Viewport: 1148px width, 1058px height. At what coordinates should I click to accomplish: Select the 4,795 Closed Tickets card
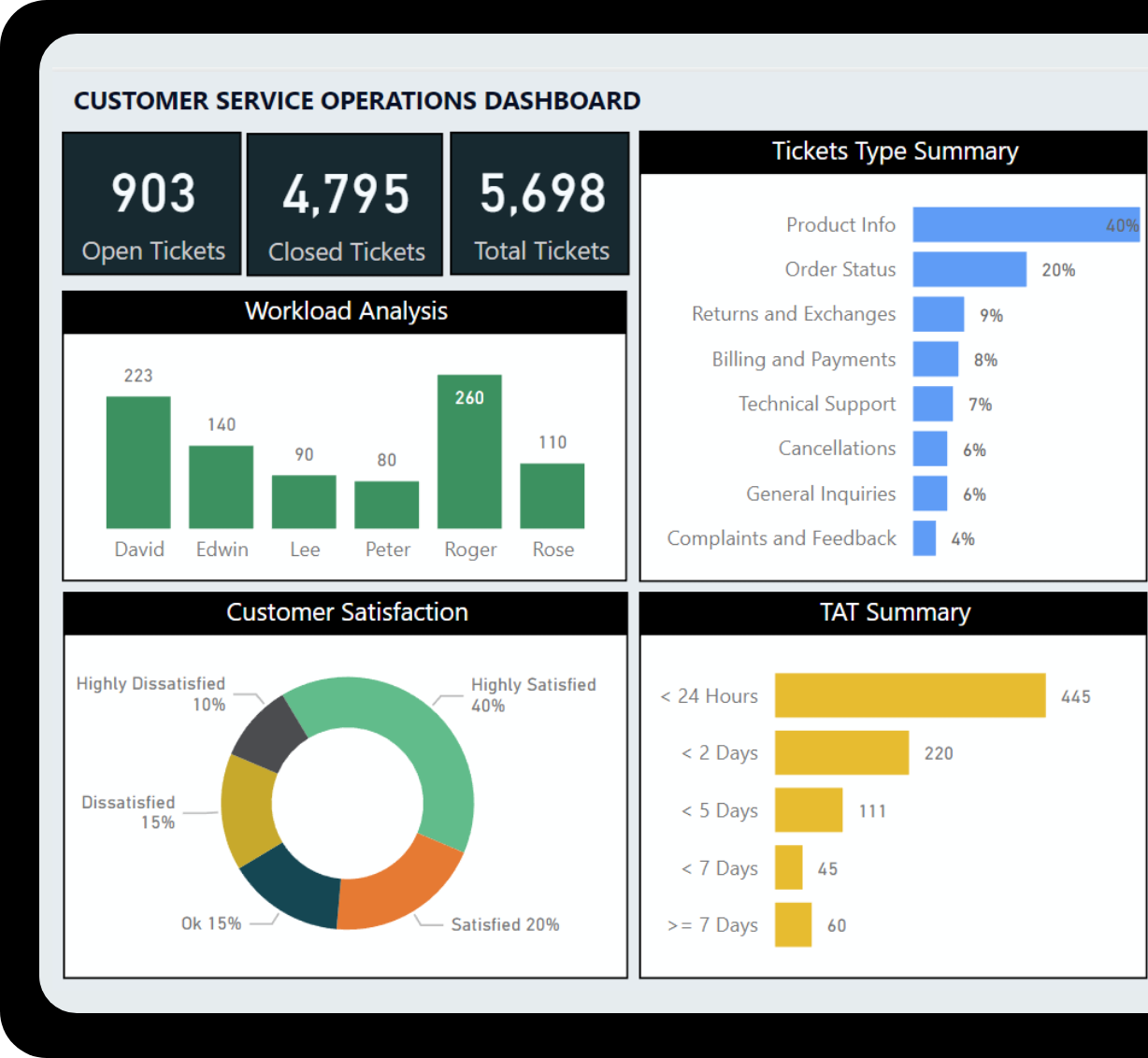[x=345, y=205]
